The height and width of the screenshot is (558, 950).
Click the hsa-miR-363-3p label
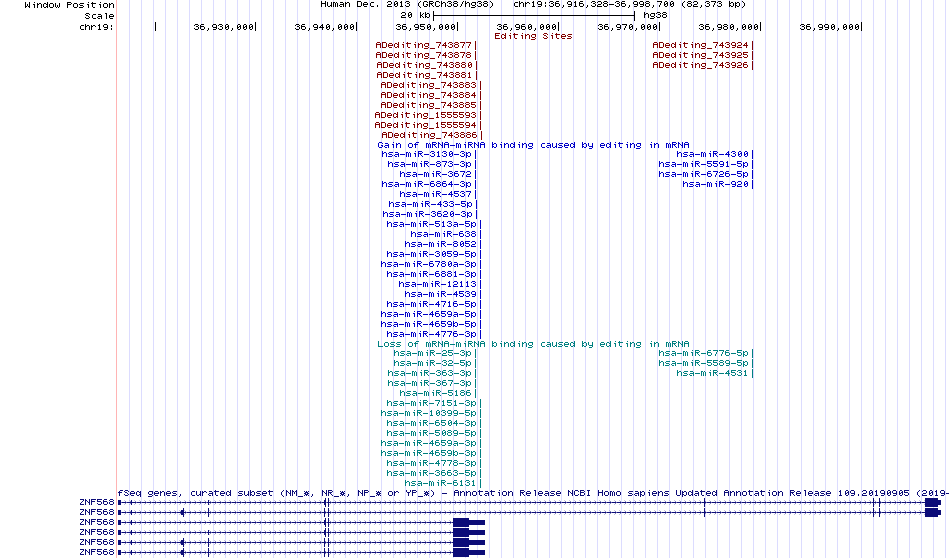tap(429, 373)
